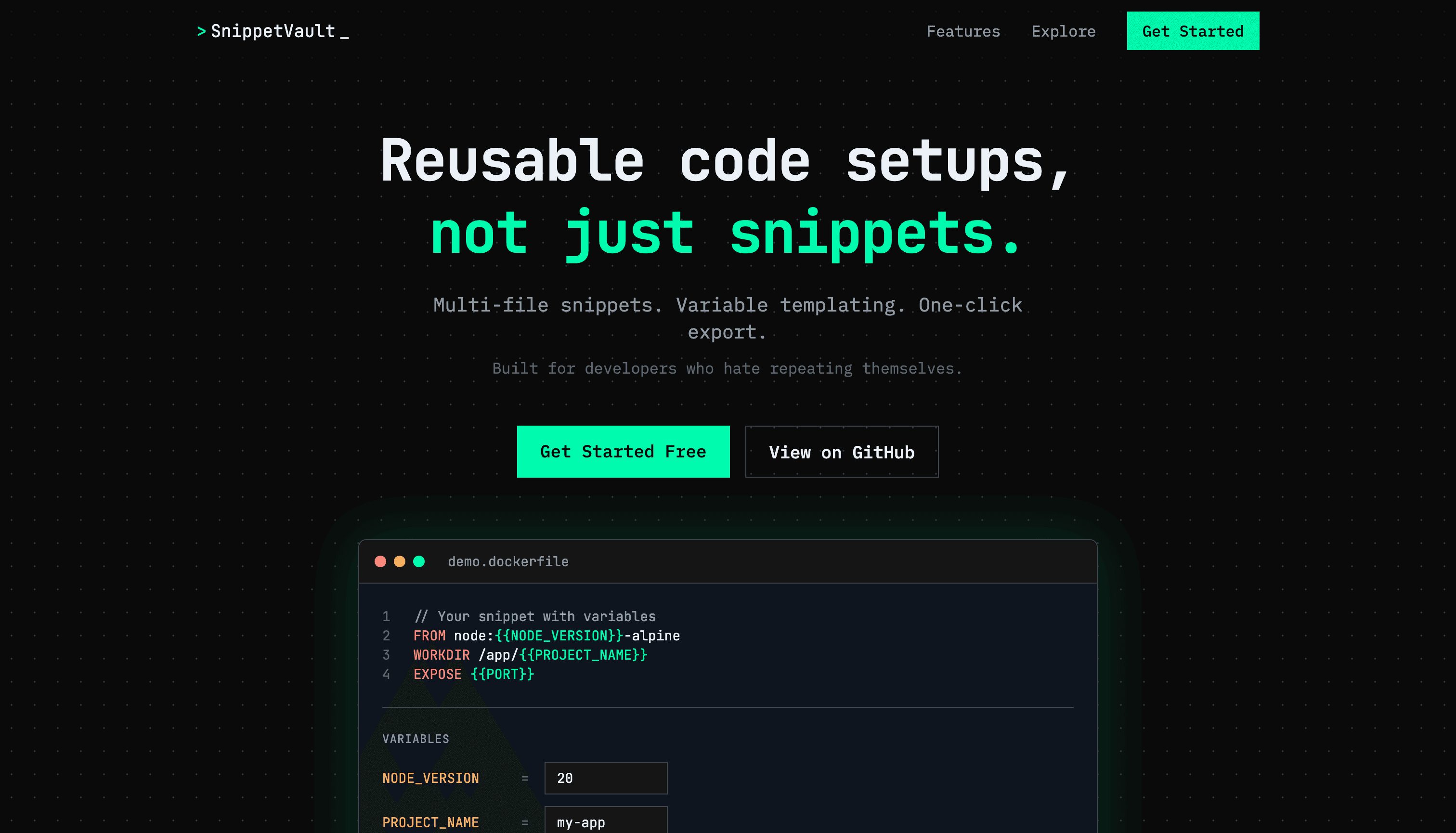Click the green dot in demo window

(x=419, y=561)
